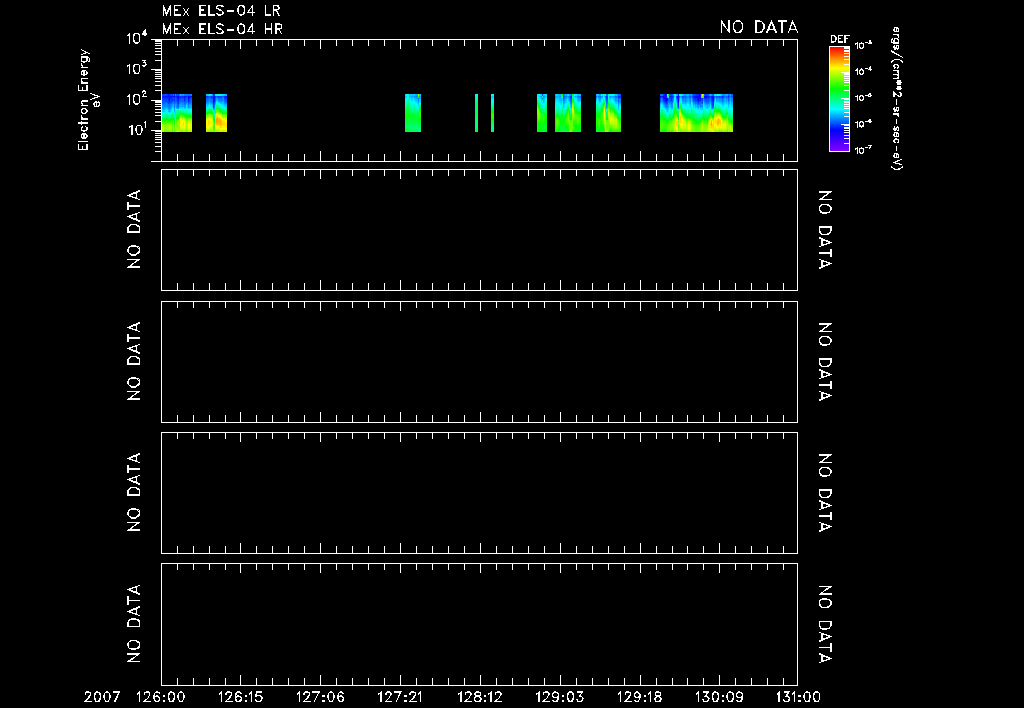Click the 128:12 time axis label
This screenshot has height=708, width=1024.
point(480,697)
